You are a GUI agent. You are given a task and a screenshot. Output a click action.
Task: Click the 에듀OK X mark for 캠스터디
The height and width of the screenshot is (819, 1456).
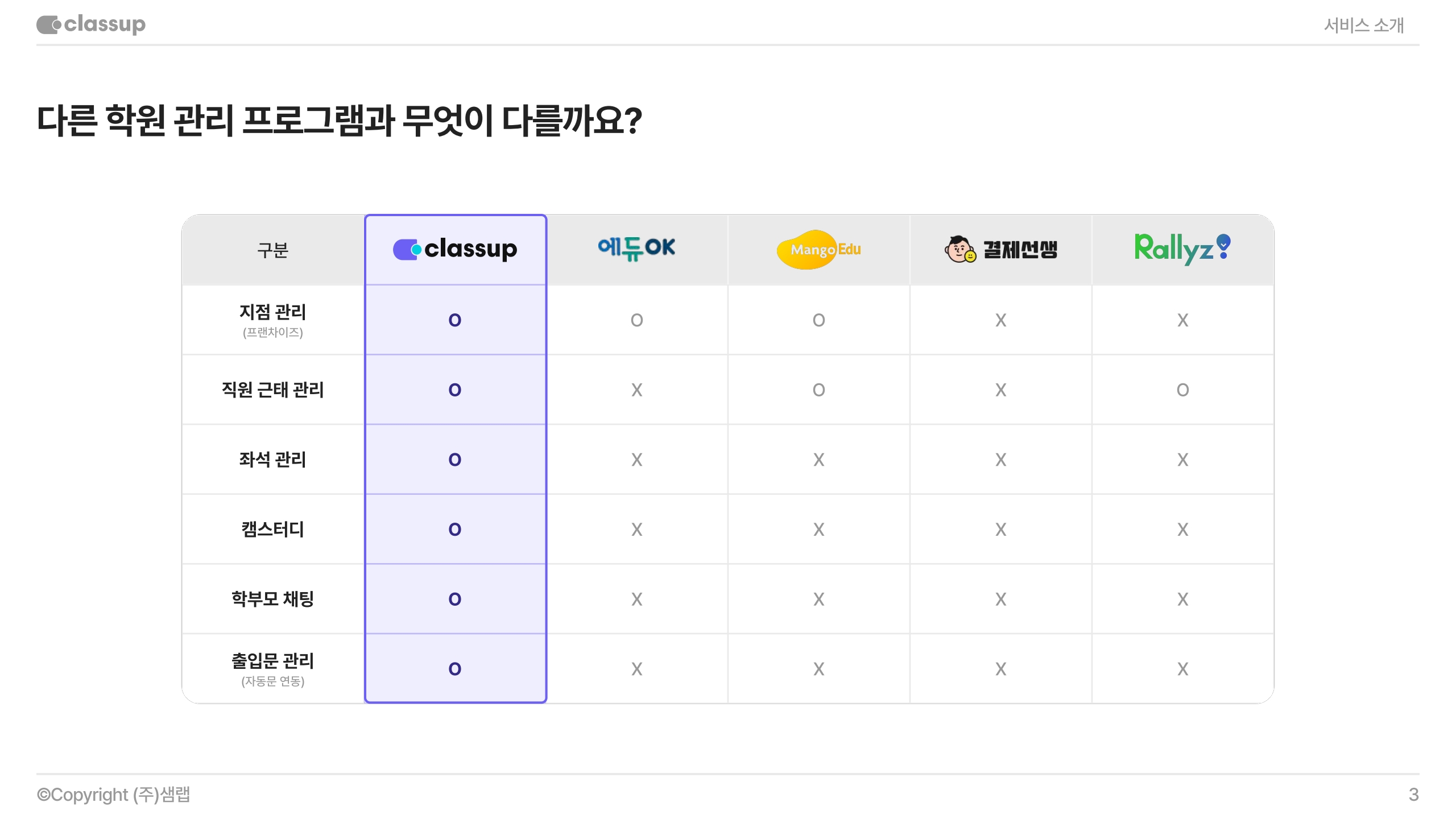click(x=636, y=530)
